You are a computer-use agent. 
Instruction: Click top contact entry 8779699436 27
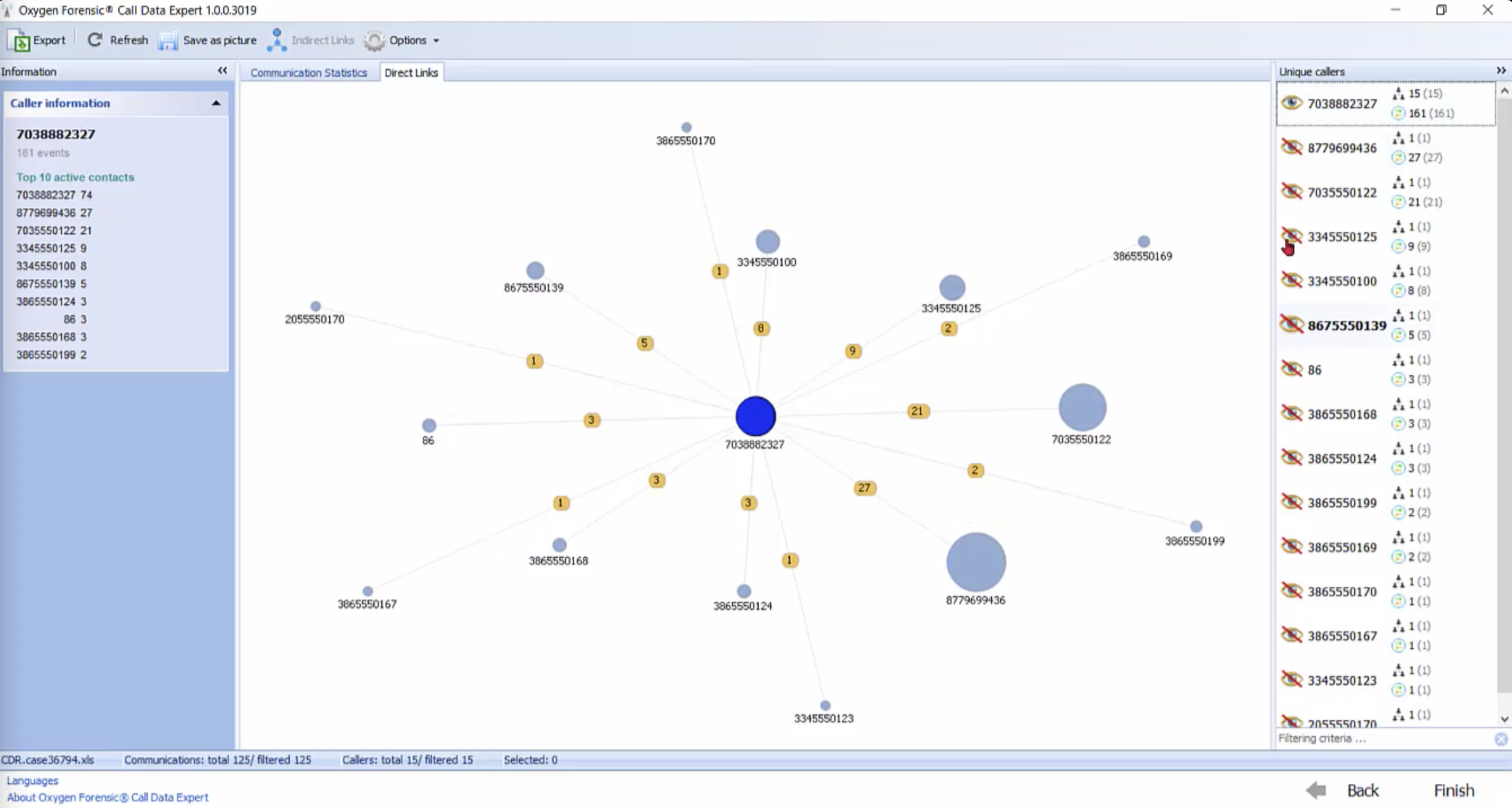click(x=54, y=212)
